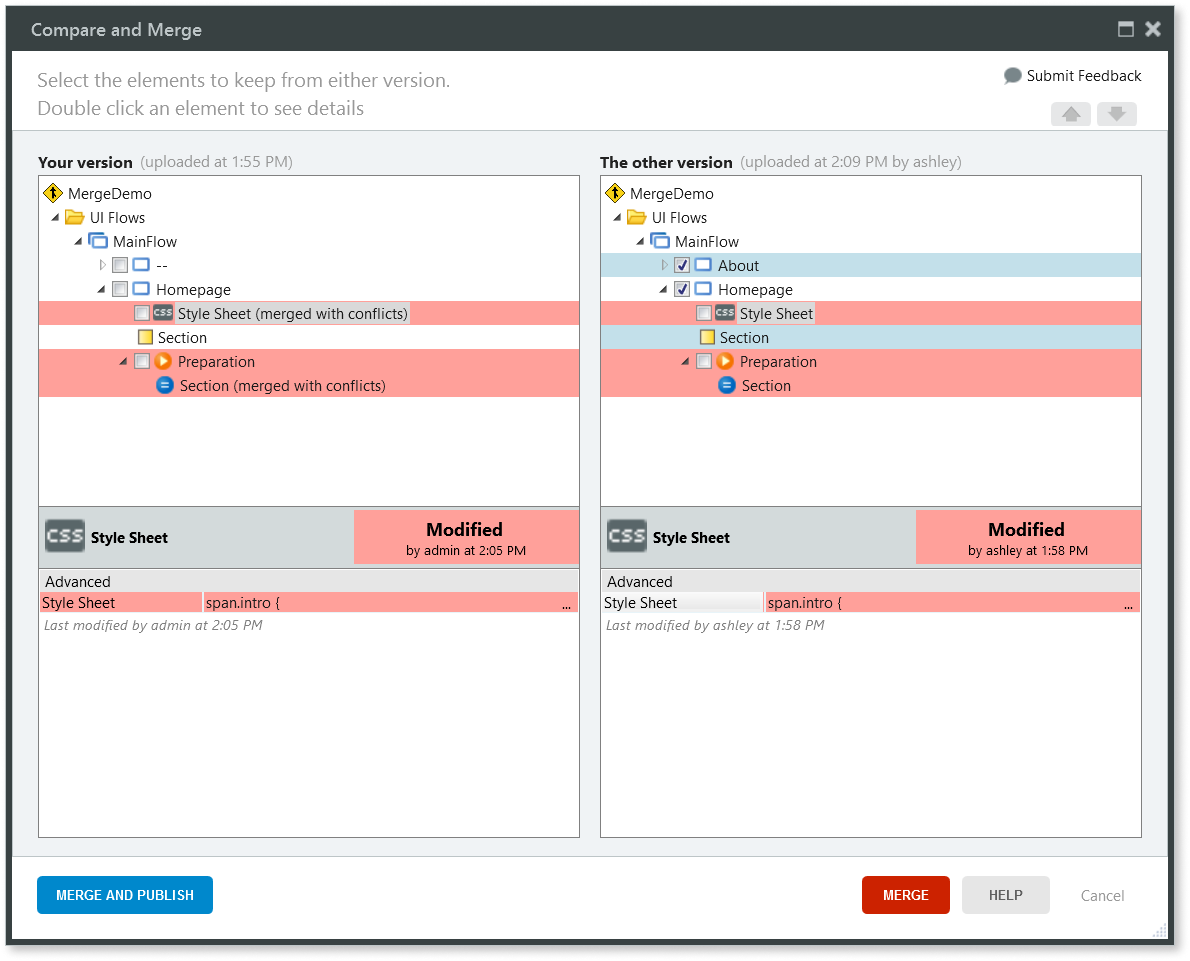Click the CSS icon beside Style Sheet
This screenshot has height=961, width=1190.
(162, 313)
